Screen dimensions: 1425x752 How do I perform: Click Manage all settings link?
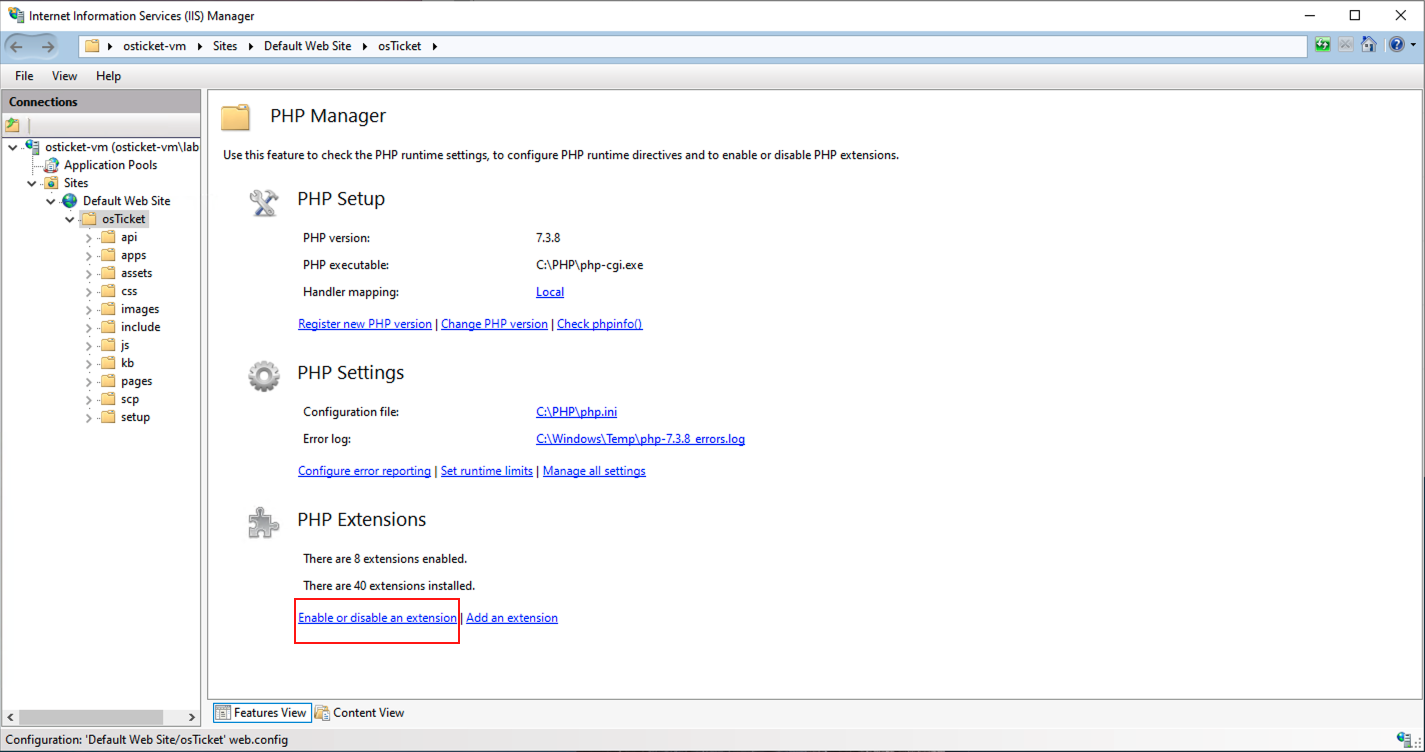(594, 471)
